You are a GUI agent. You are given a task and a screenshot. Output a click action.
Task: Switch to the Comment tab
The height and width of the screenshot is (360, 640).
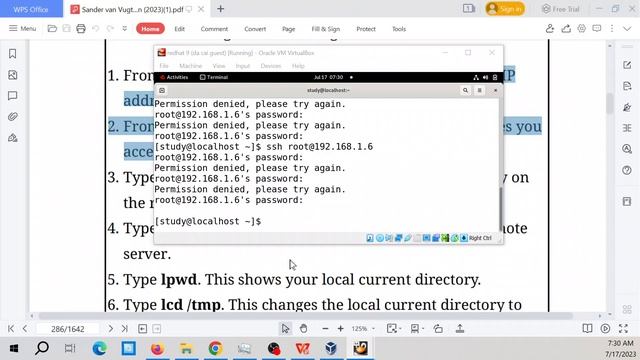click(214, 29)
